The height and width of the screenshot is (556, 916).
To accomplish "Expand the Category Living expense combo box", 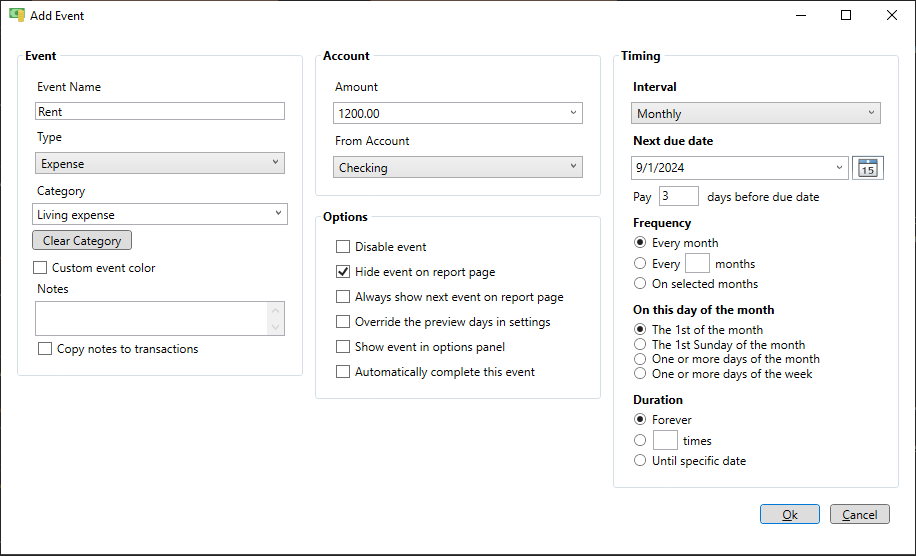I will point(159,214).
